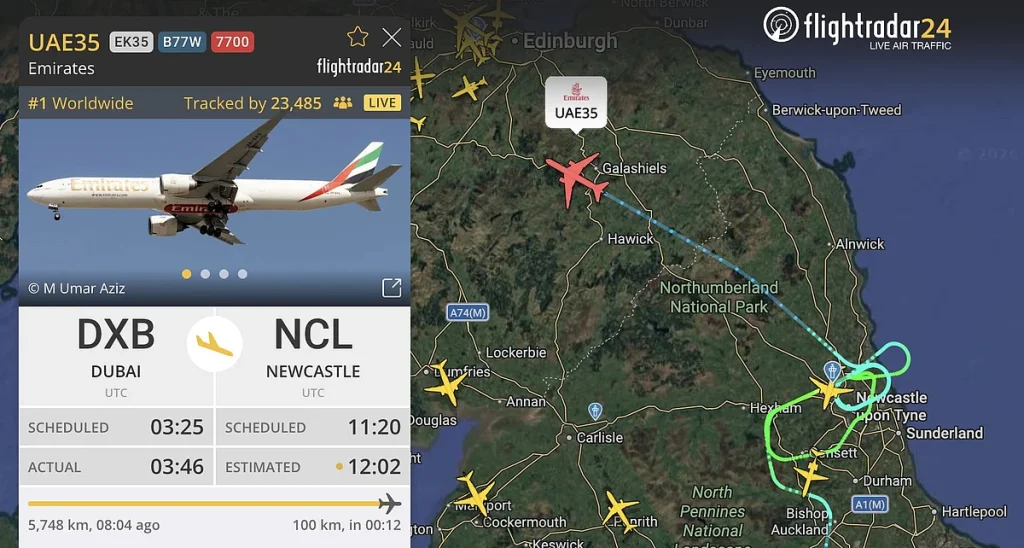Click the EK35 flight number badge
Screen dimensions: 1024x548
[x=131, y=42]
